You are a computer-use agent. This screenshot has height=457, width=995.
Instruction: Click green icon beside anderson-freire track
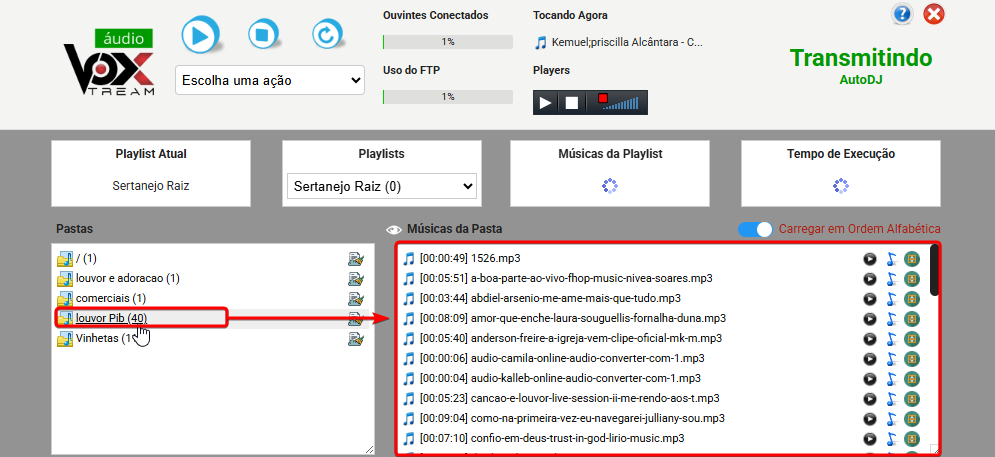point(911,338)
